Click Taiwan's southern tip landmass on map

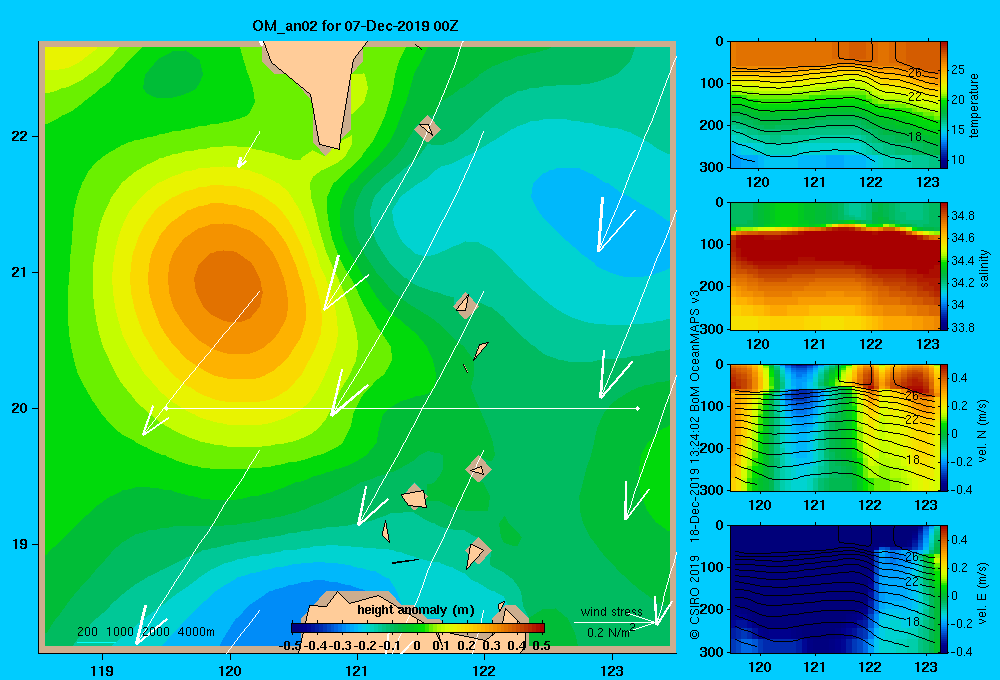point(317,89)
